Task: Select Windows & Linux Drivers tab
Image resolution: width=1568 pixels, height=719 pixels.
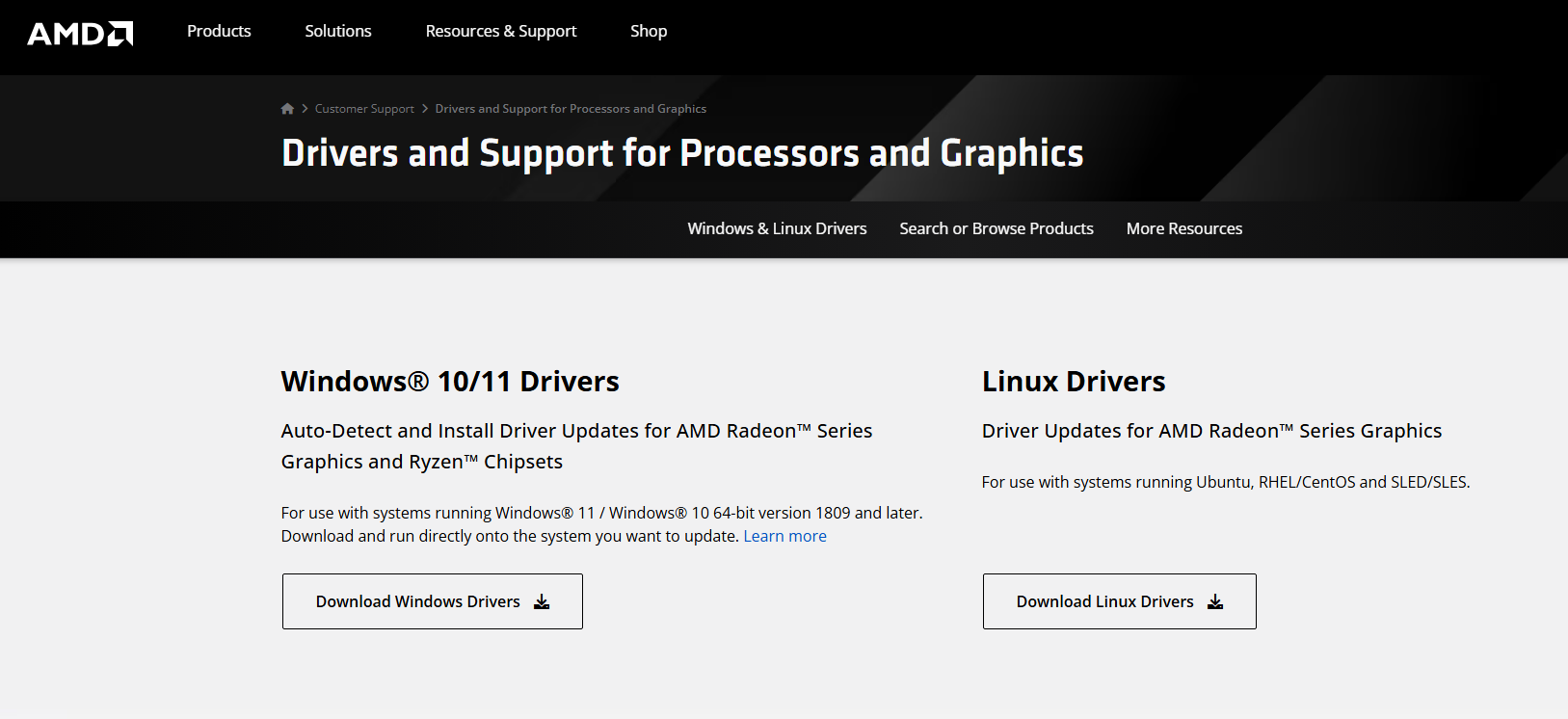Action: 777,228
